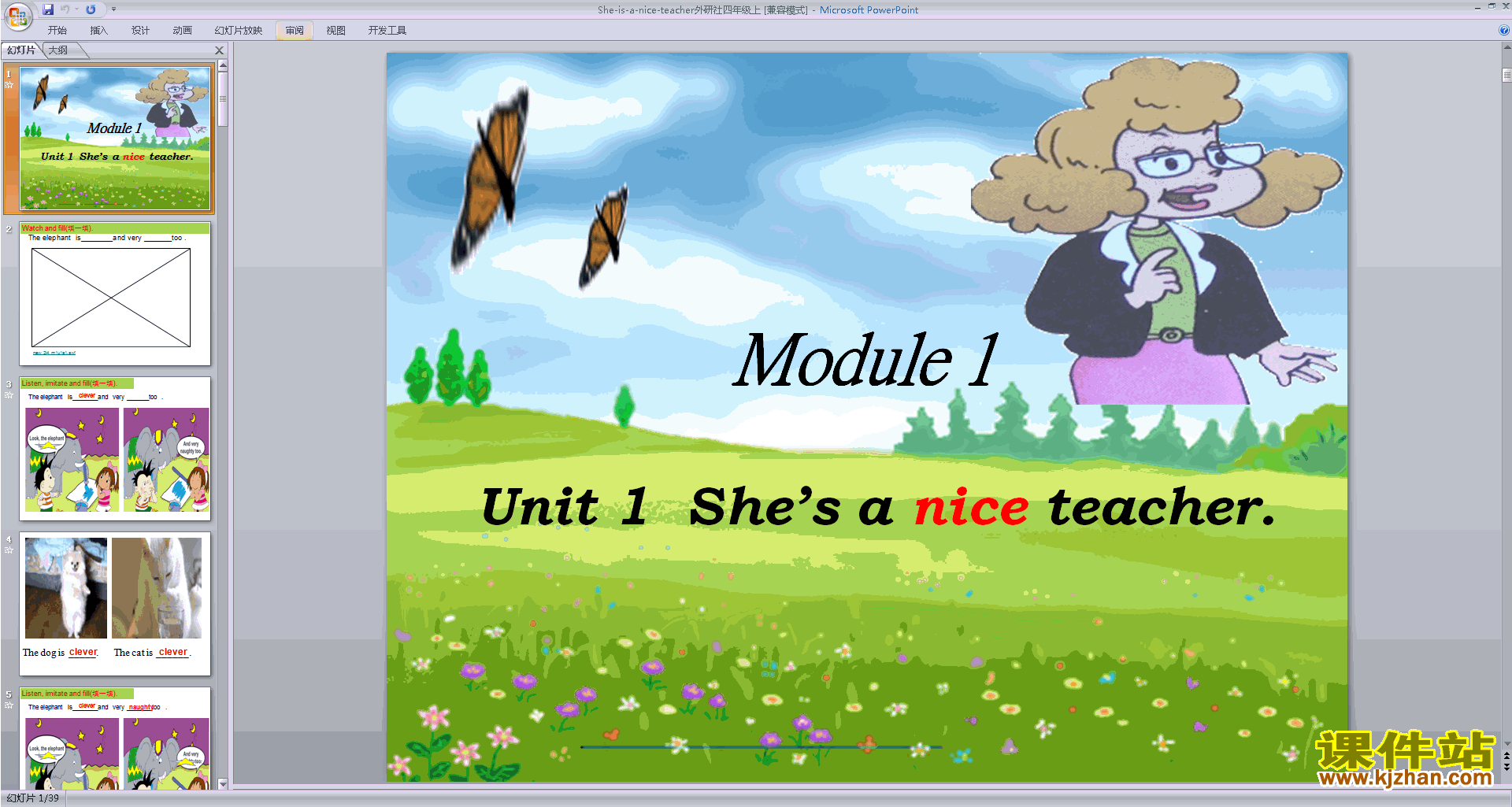
Task: Open the 开发工具 ribbon tab
Action: click(387, 30)
